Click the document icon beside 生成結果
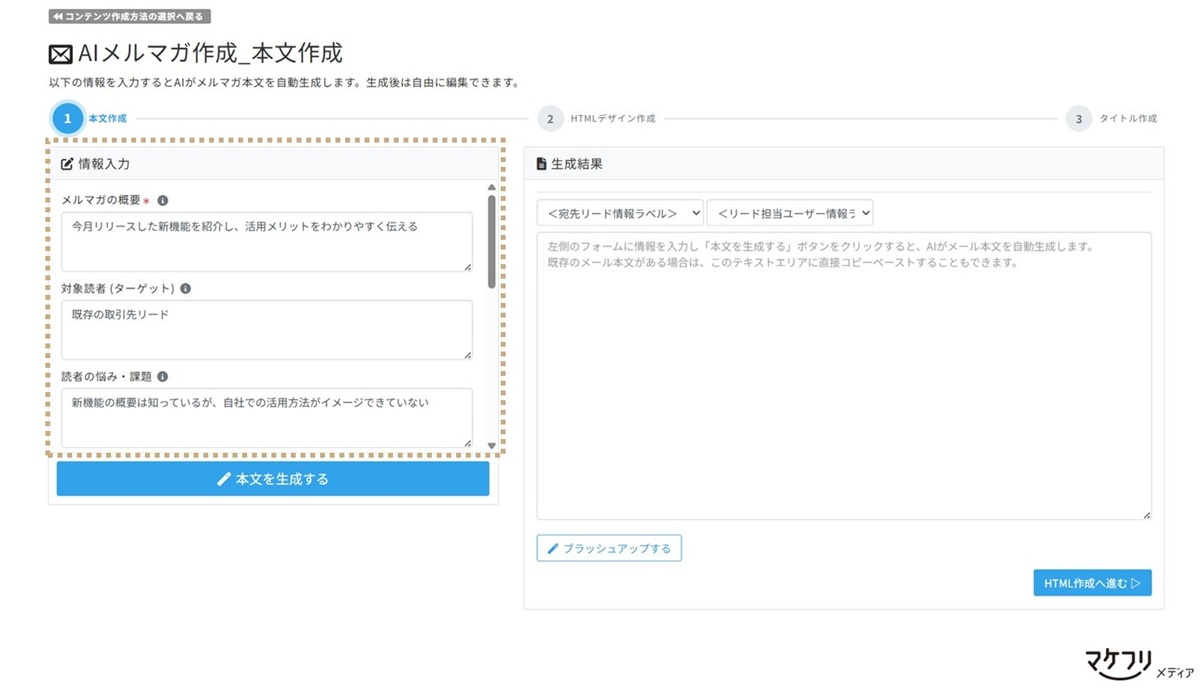 540,163
